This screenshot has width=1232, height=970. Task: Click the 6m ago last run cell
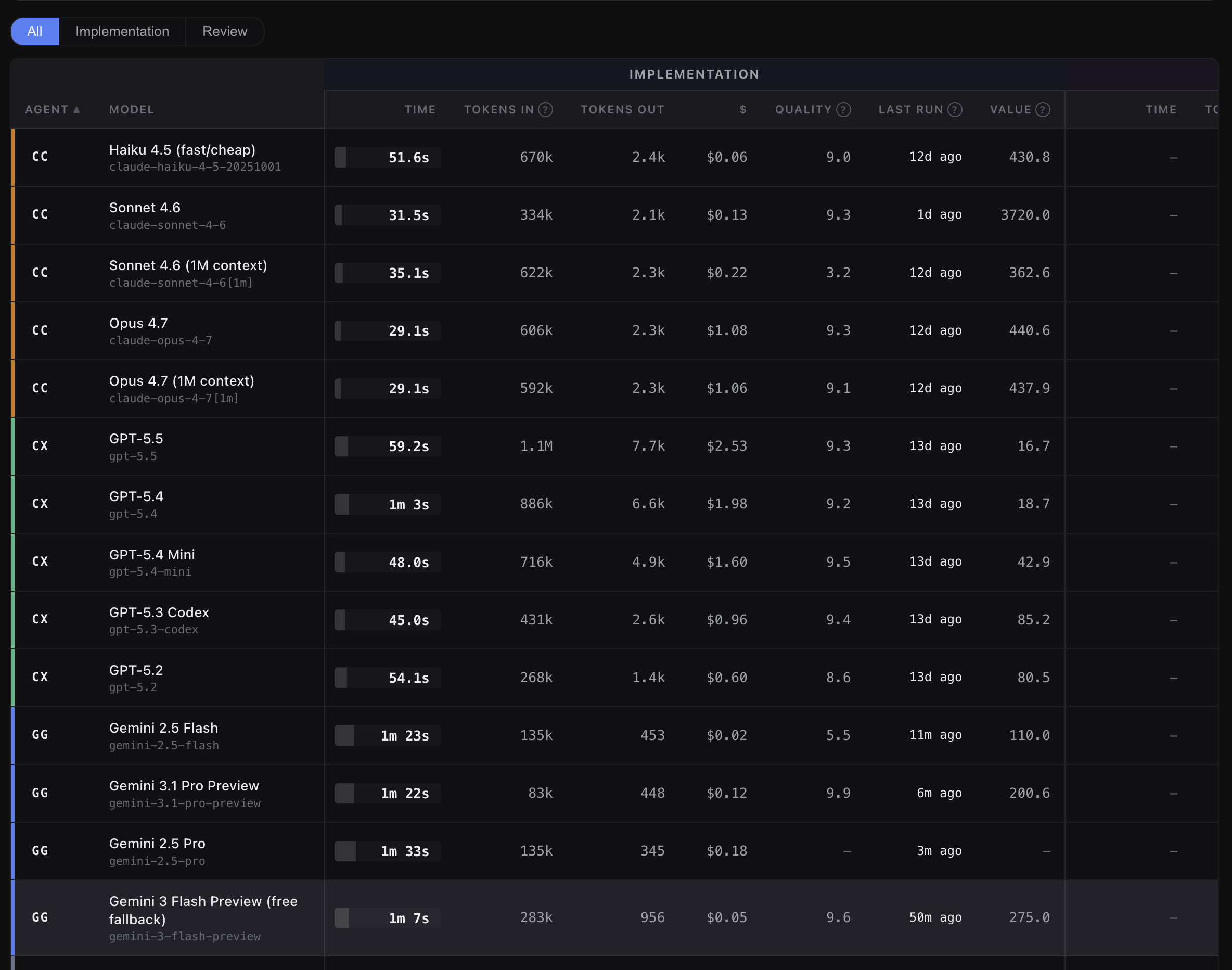pyautogui.click(x=939, y=793)
